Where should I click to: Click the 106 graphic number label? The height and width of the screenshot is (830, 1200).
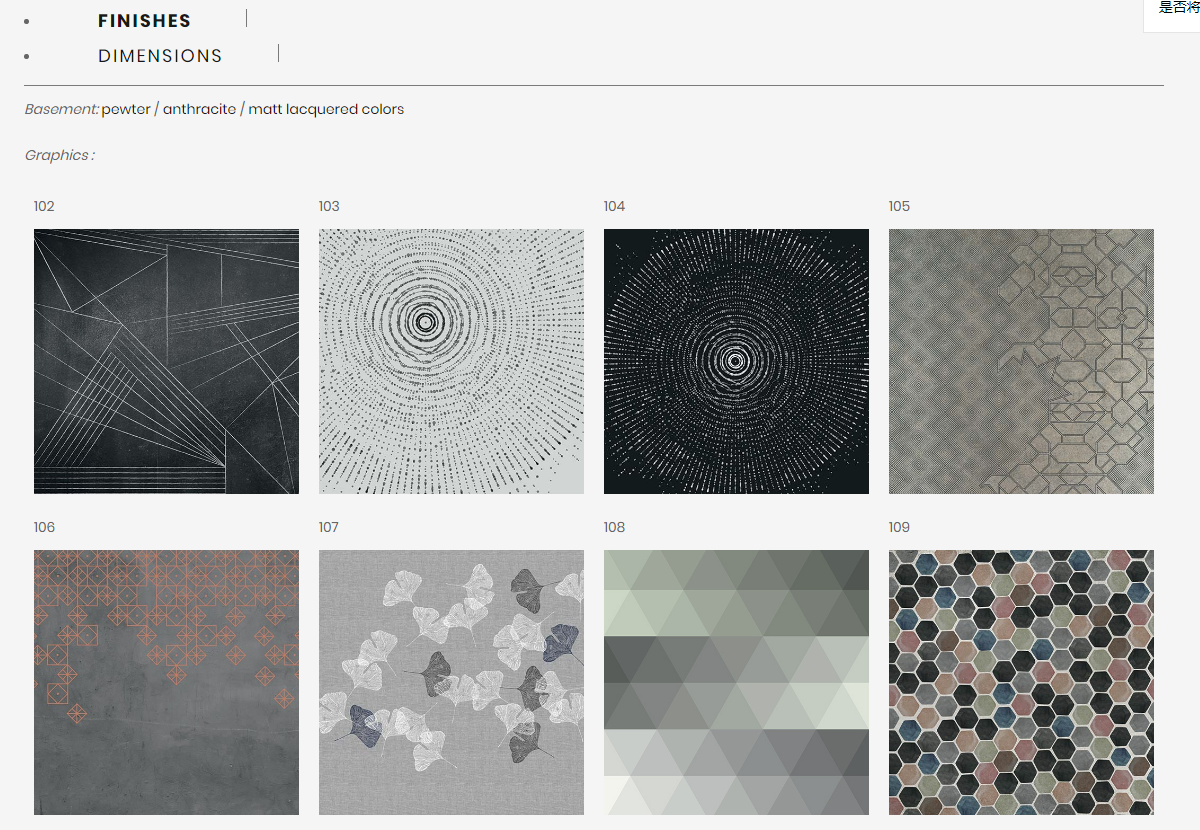(x=44, y=527)
